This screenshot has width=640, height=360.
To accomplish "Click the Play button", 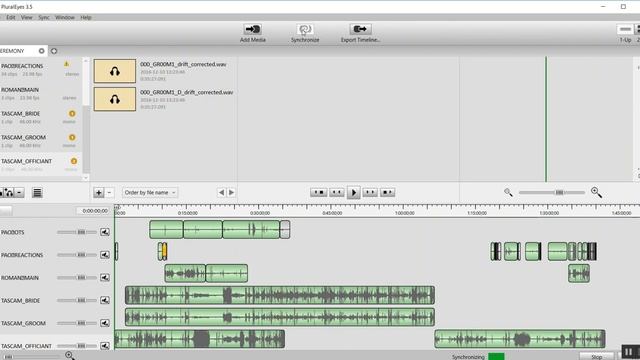I will coord(353,192).
